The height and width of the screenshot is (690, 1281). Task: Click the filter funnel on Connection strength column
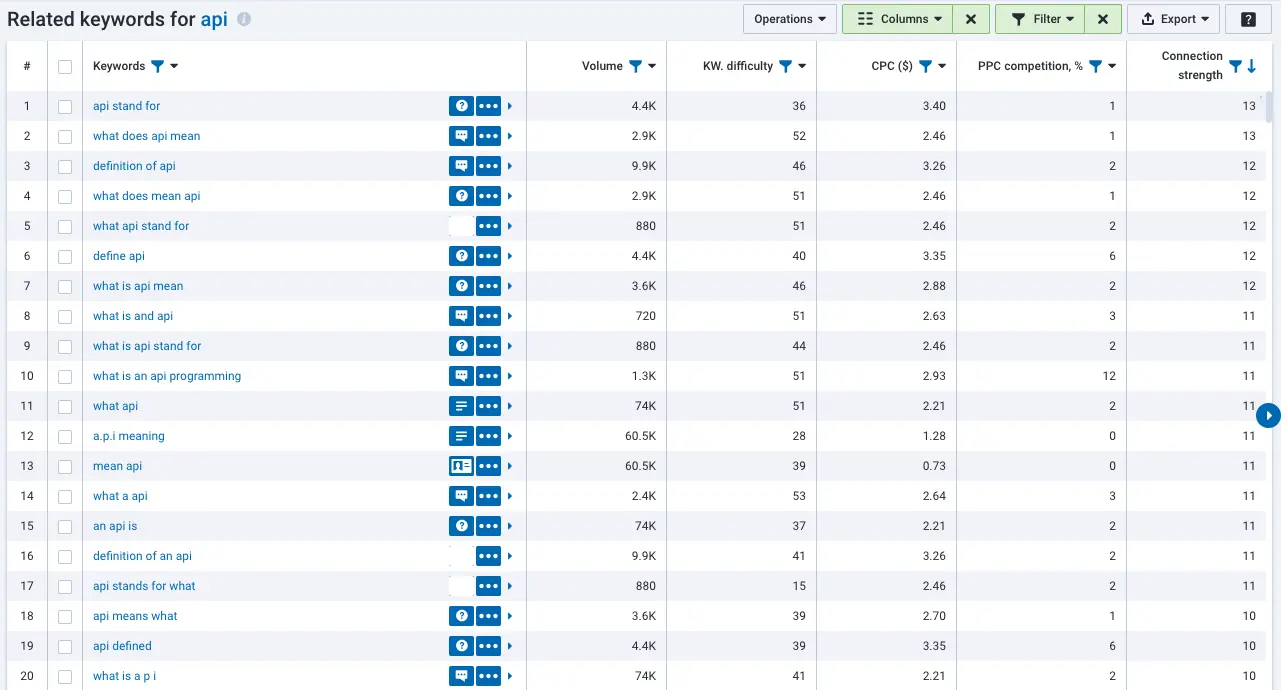pyautogui.click(x=1236, y=66)
